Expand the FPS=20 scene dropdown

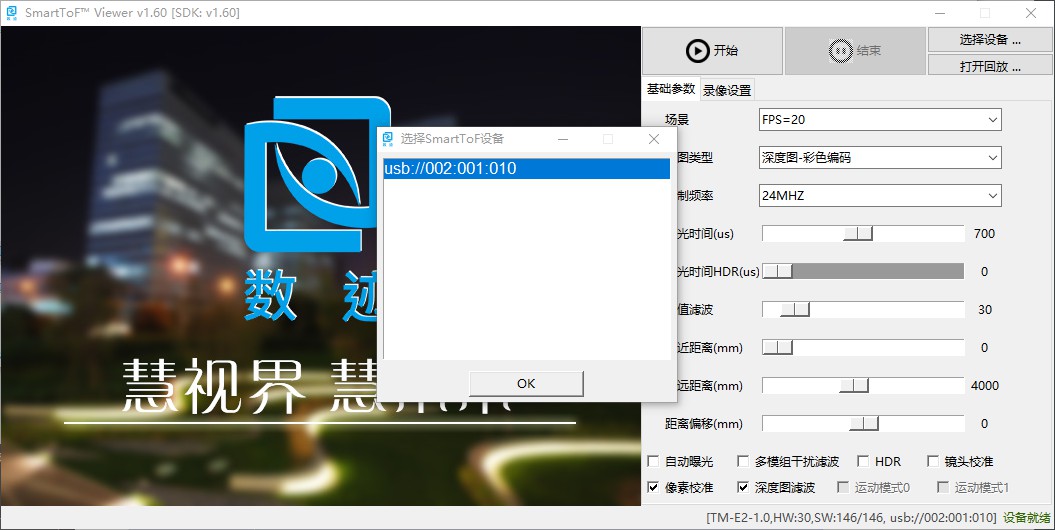(x=880, y=120)
